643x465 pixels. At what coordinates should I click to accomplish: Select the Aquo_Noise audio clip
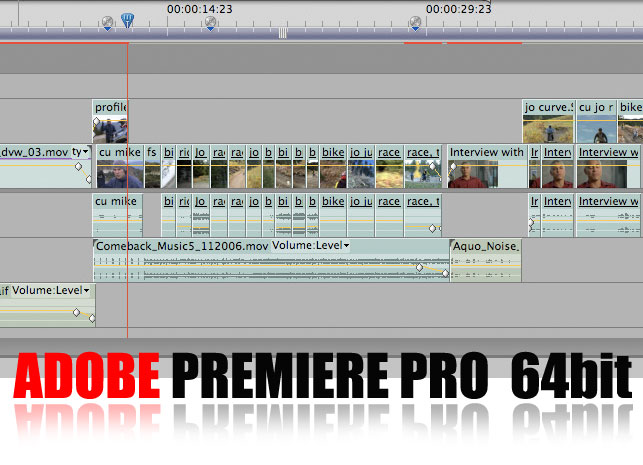coord(486,260)
